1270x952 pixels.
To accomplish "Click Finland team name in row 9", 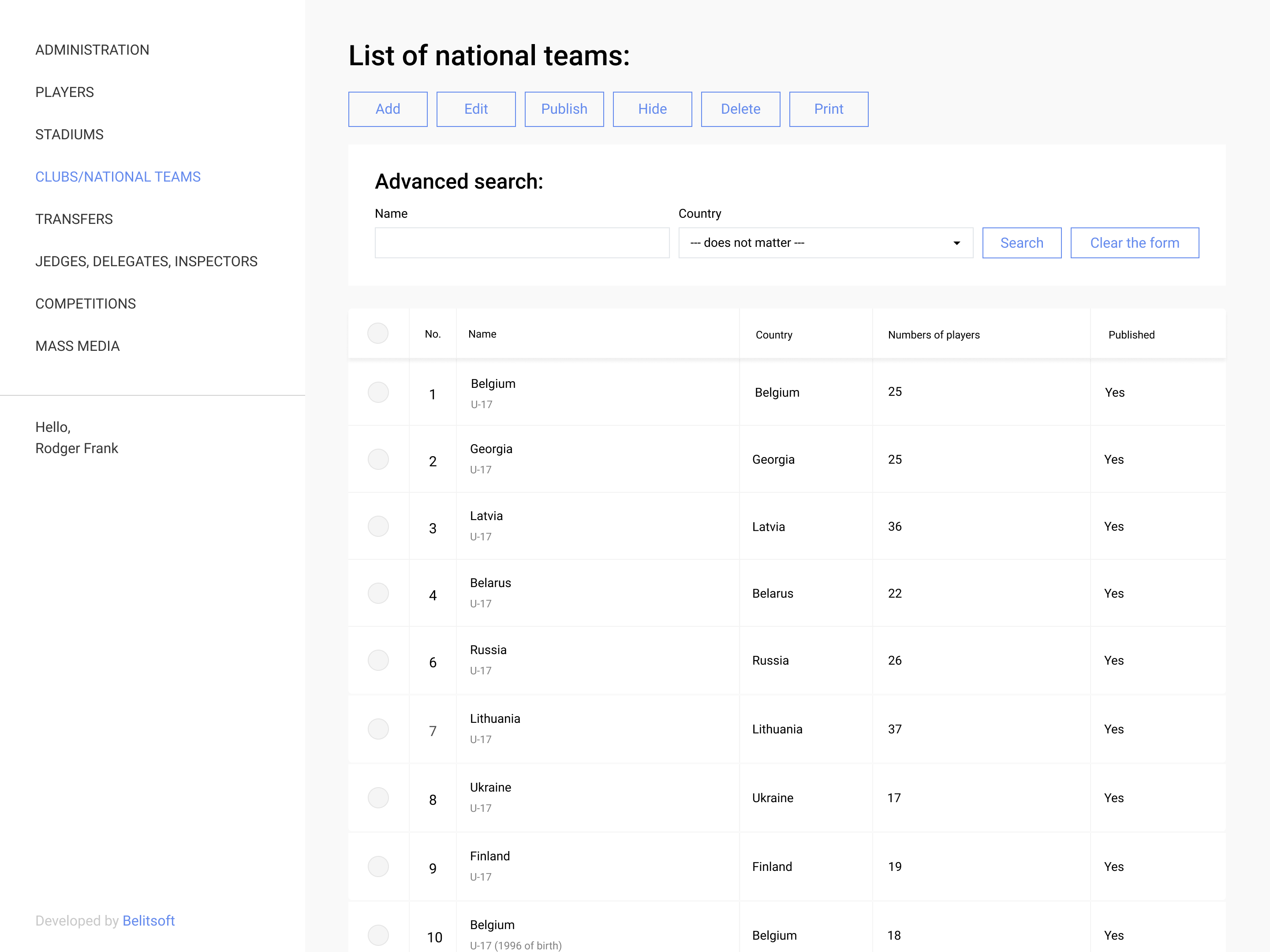I will pyautogui.click(x=490, y=856).
